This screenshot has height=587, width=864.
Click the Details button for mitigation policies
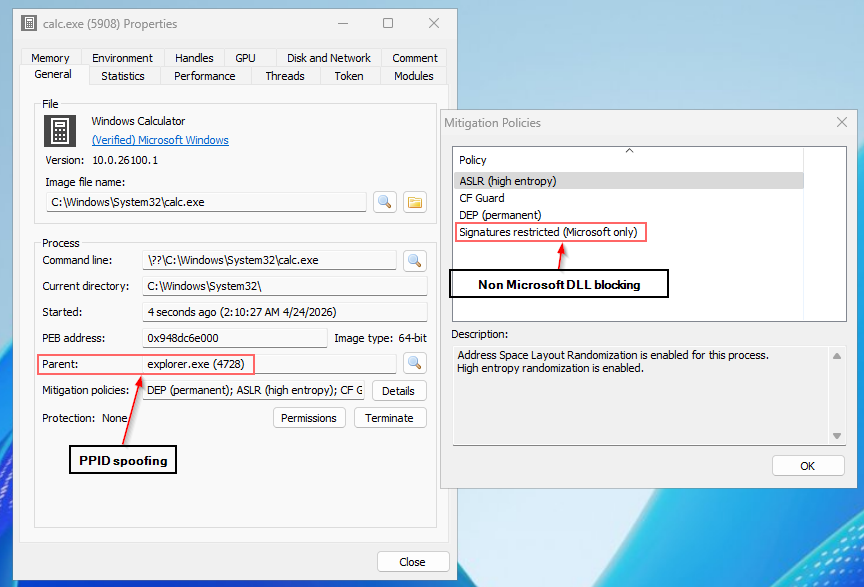398,391
